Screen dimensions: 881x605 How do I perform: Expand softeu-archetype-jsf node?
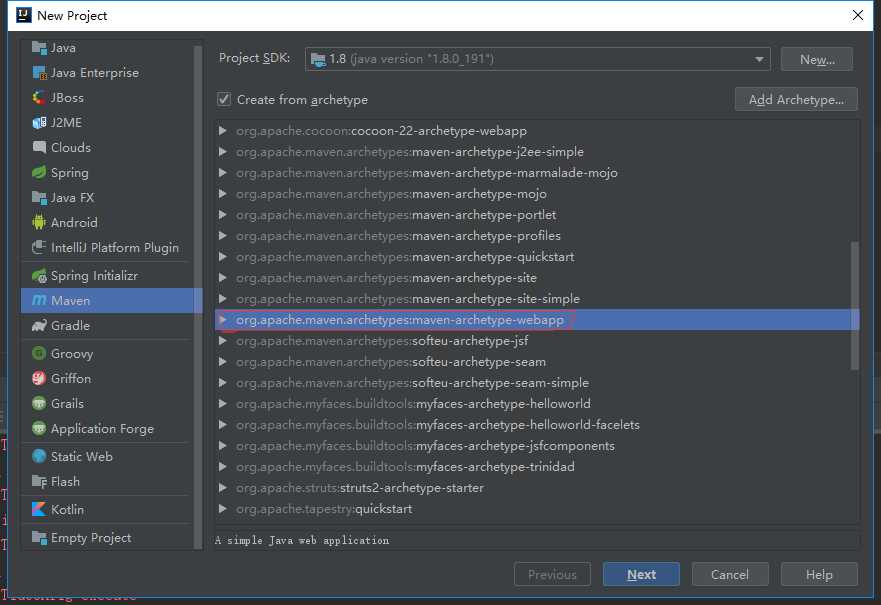tap(222, 340)
